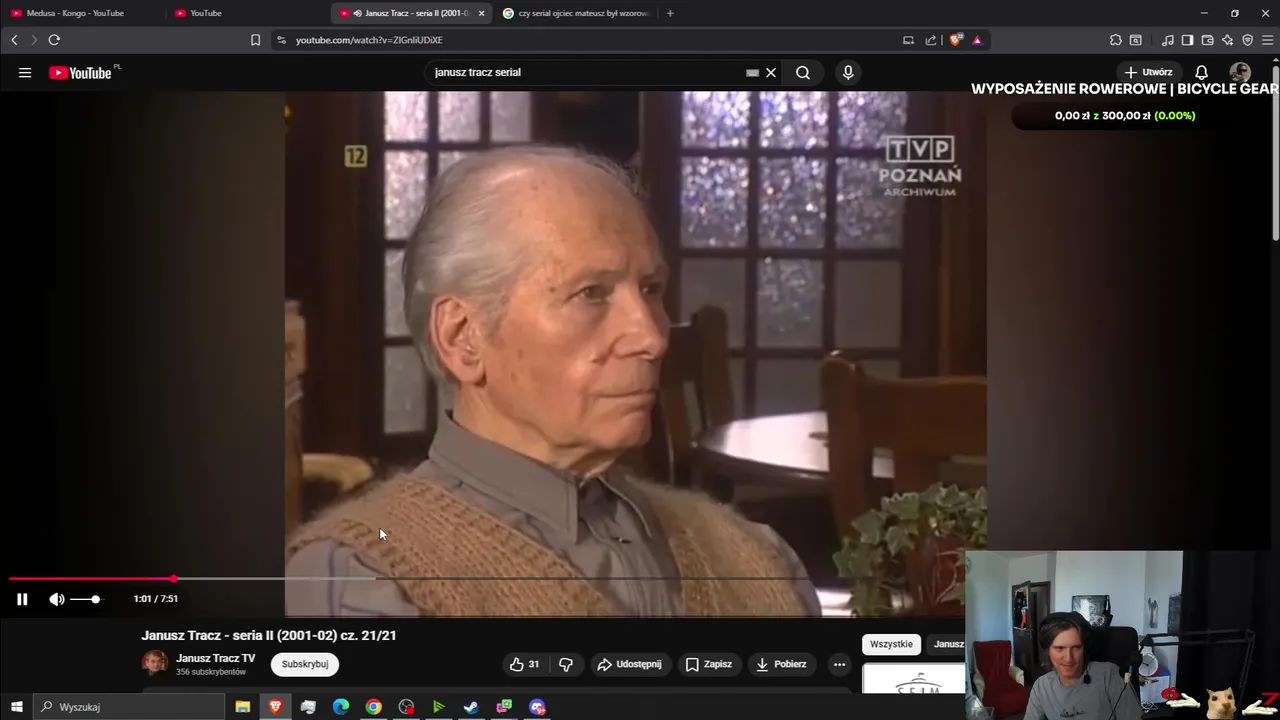Bookmark this page in the address bar
The image size is (1280, 720).
point(255,40)
